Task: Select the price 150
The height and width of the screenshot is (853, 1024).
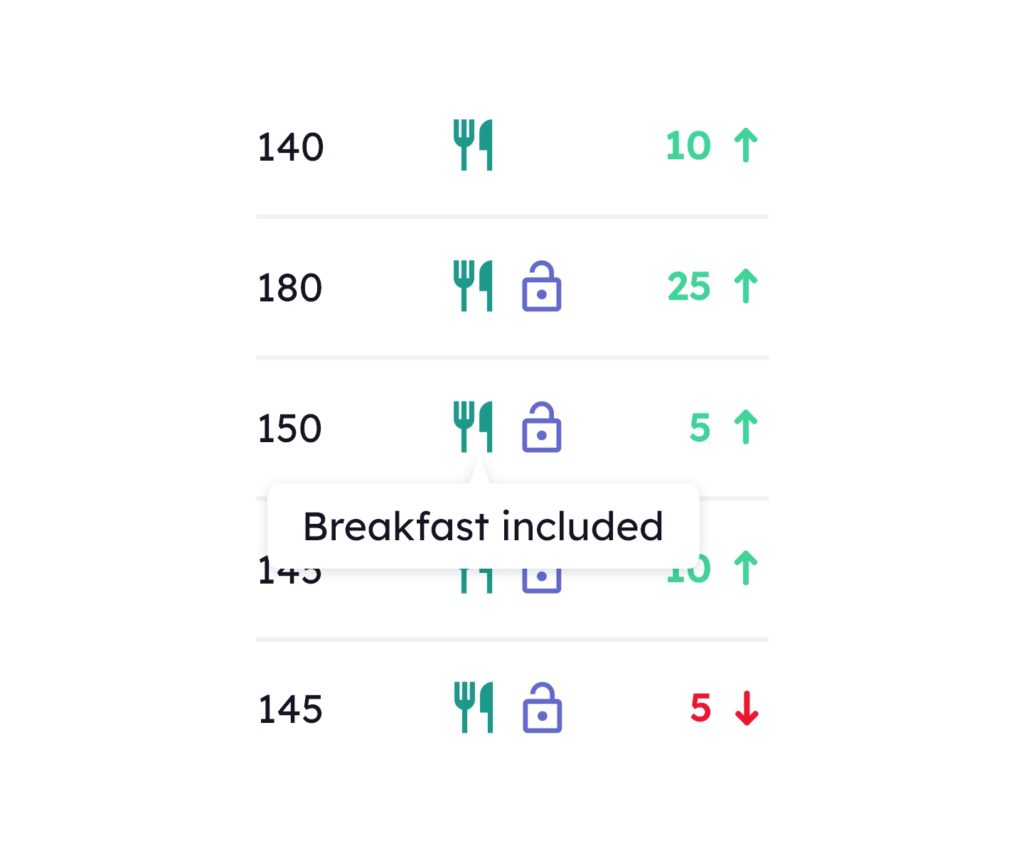Action: pyautogui.click(x=290, y=430)
